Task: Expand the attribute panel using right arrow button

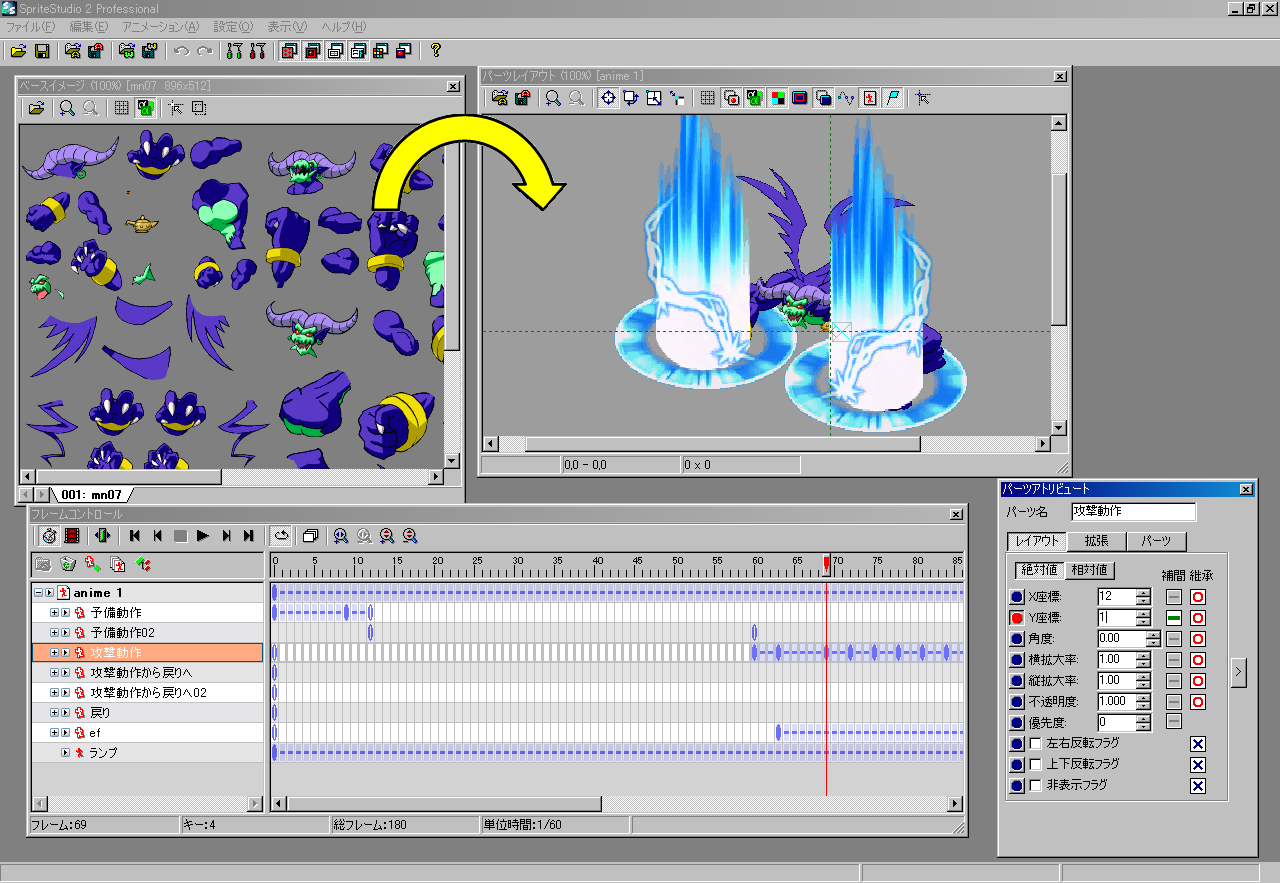Action: pos(1238,673)
